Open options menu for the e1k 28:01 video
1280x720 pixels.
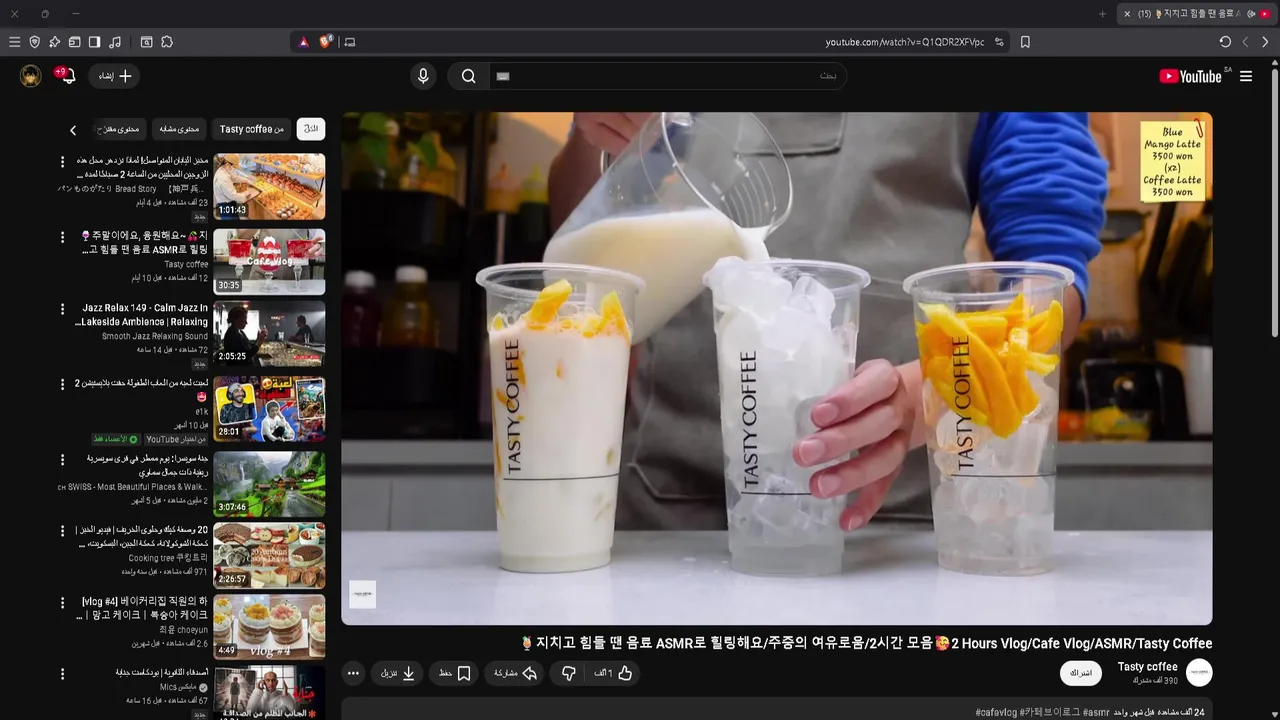click(x=62, y=385)
